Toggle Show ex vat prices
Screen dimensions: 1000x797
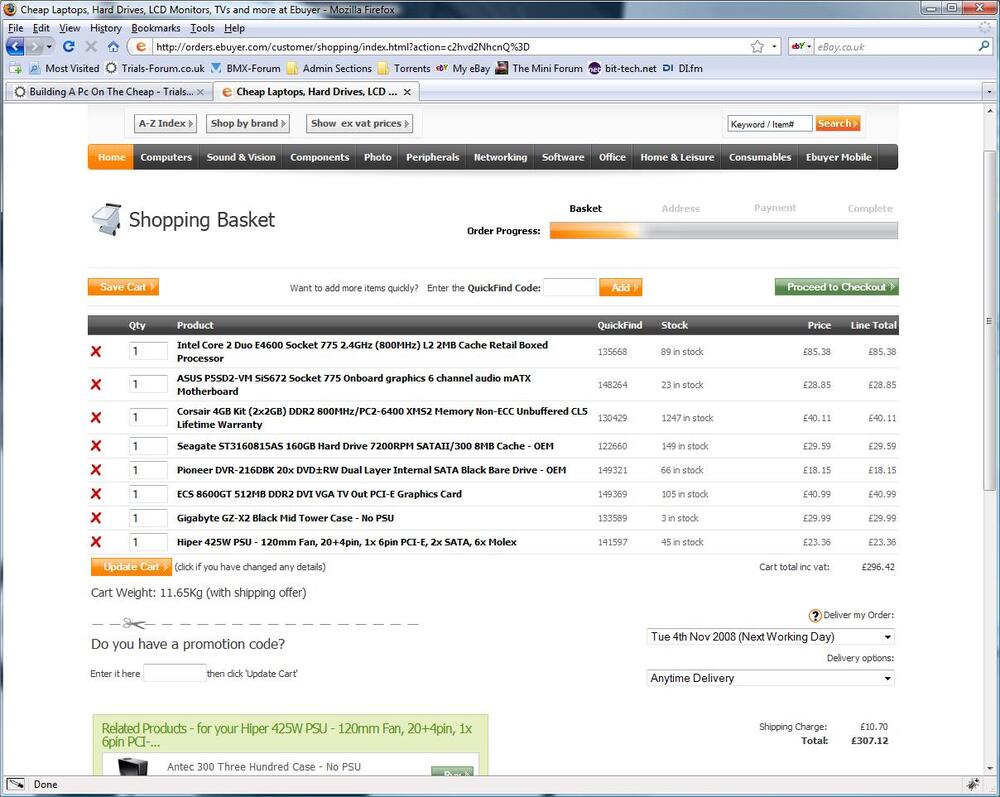[x=360, y=124]
